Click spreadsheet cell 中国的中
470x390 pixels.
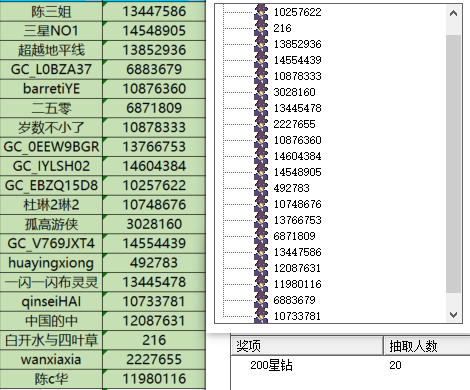click(51, 321)
